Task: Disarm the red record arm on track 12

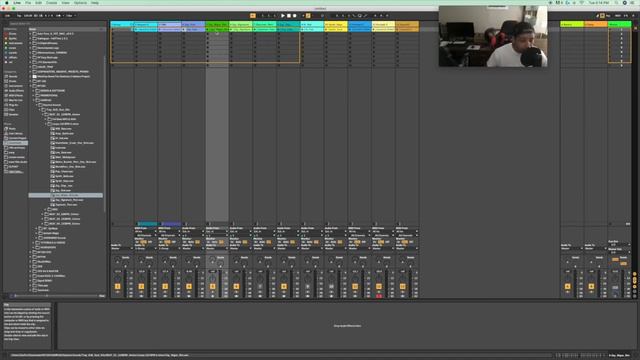Action: click(379, 296)
